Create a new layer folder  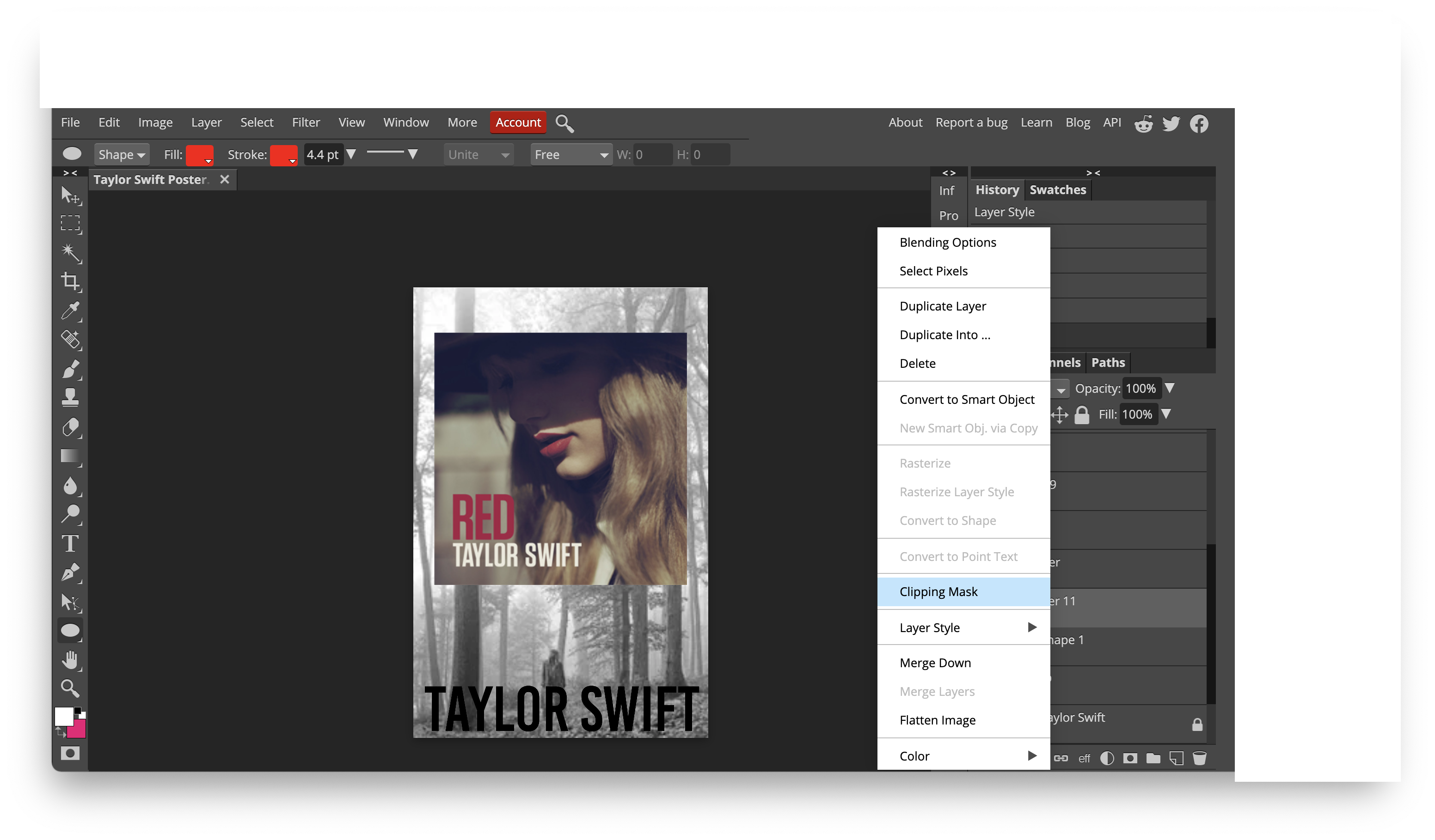coord(1153,758)
